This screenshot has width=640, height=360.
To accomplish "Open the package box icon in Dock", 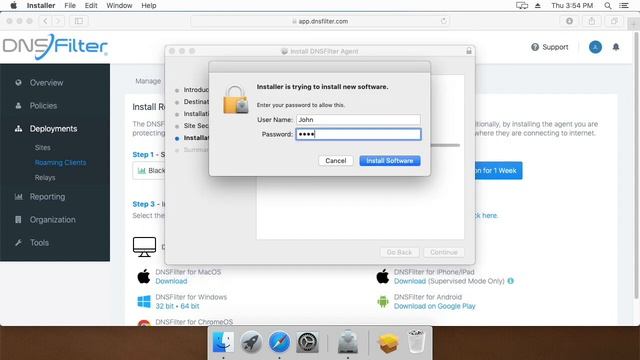I will [x=388, y=343].
